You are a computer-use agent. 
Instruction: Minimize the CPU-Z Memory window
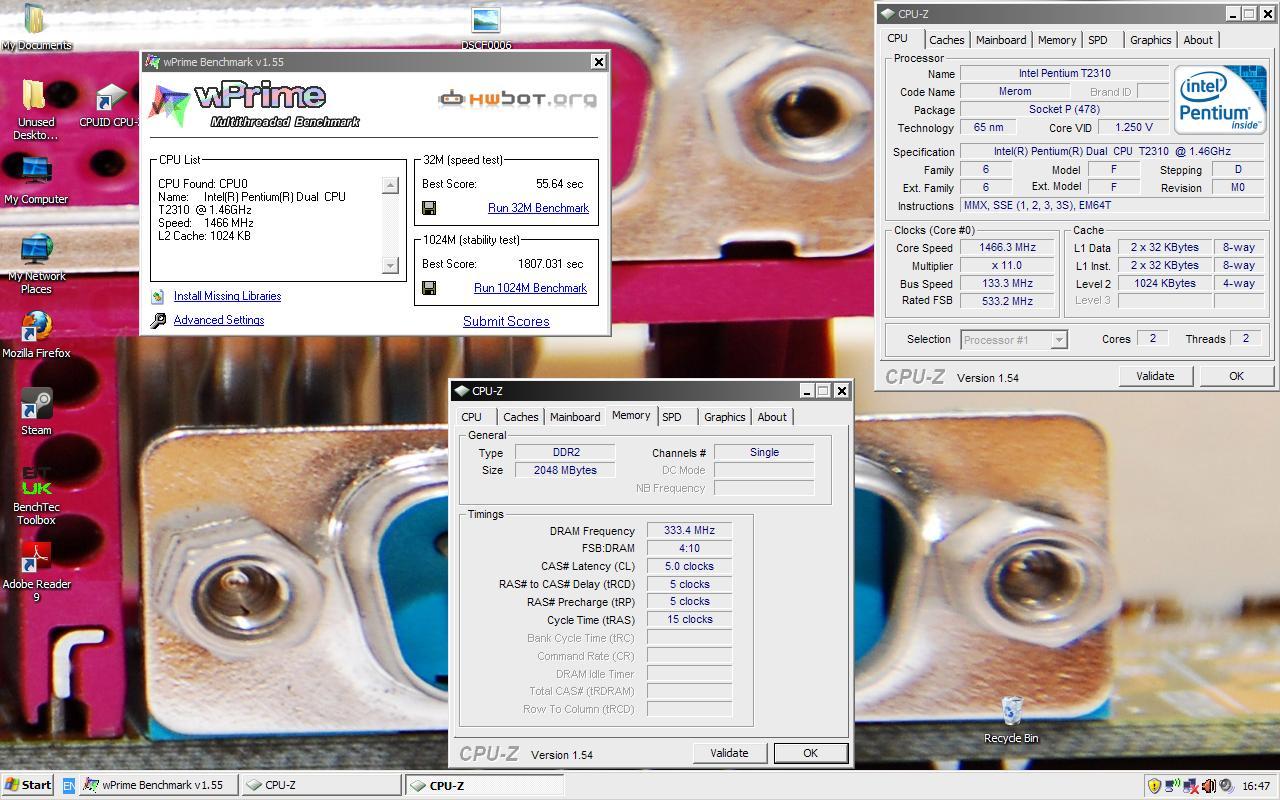click(x=807, y=391)
